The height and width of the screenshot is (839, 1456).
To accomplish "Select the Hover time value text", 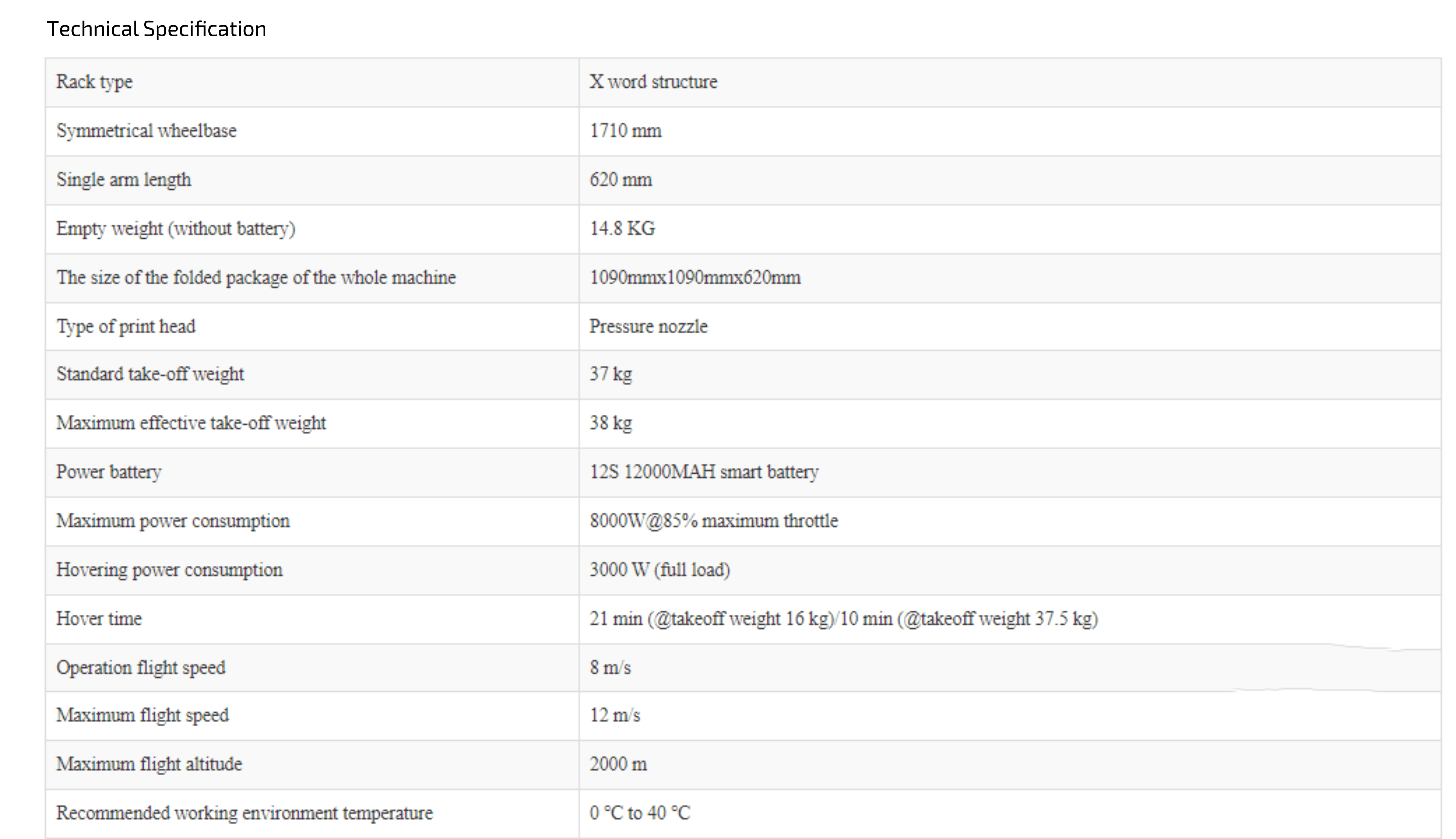I will coord(844,619).
